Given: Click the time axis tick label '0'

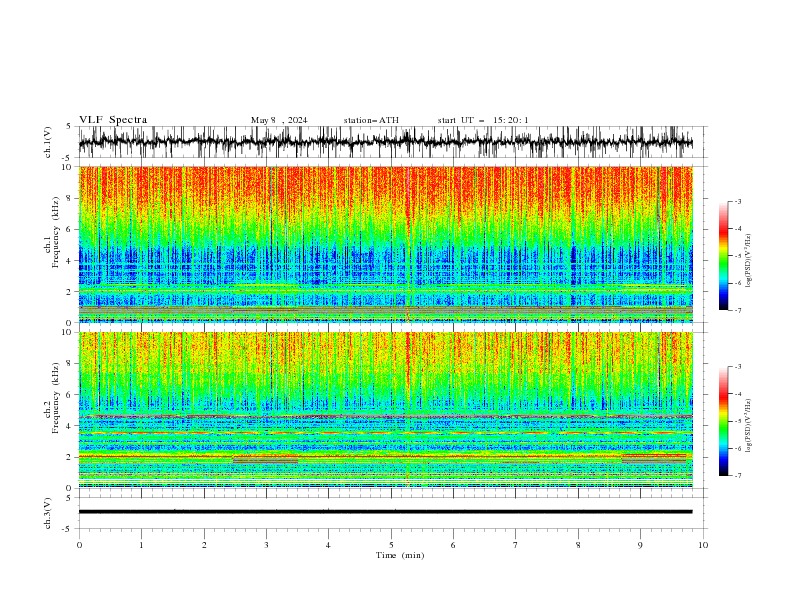Looking at the screenshot, I should (79, 545).
